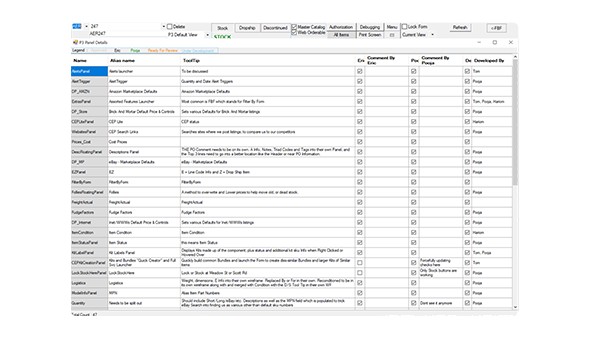590x360 pixels.
Task: Open dropdown arrow next to blue prefix field
Action: click(x=86, y=26)
